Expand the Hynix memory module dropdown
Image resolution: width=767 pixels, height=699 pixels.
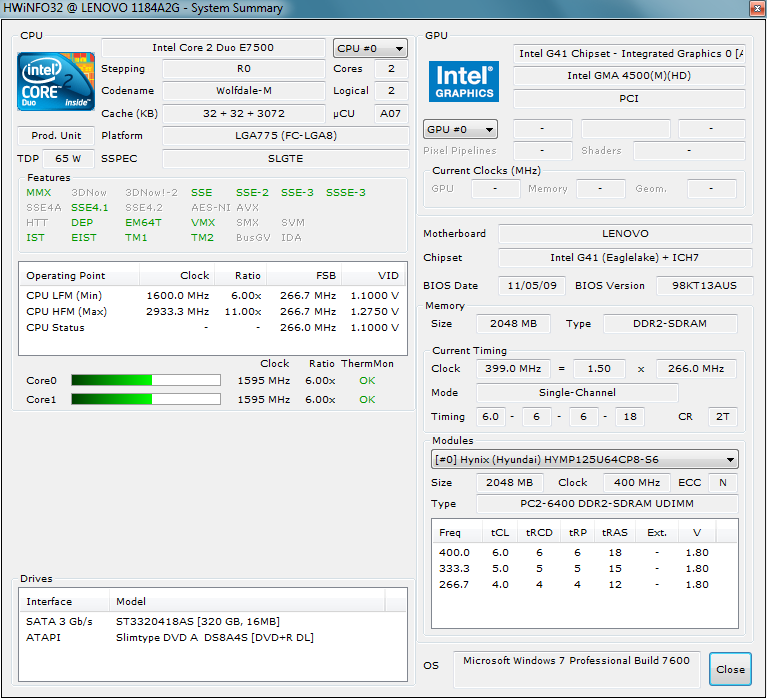584,460
